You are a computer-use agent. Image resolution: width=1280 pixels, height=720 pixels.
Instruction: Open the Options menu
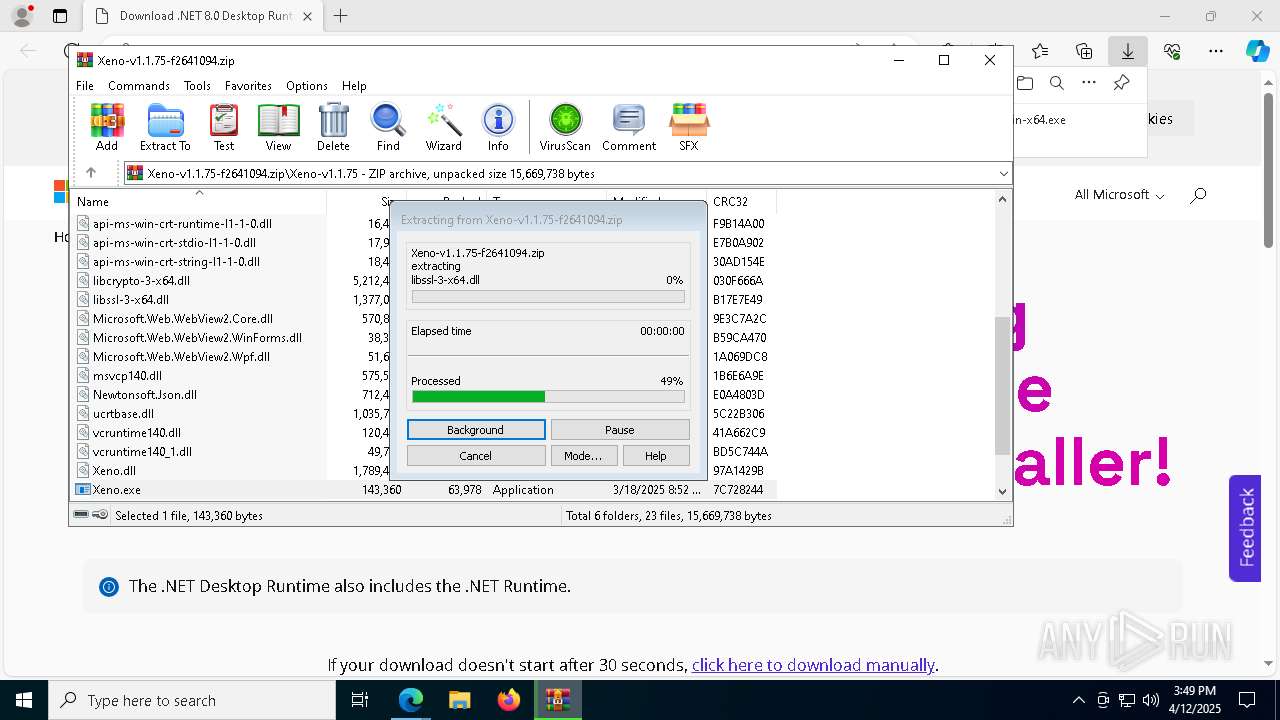point(307,86)
